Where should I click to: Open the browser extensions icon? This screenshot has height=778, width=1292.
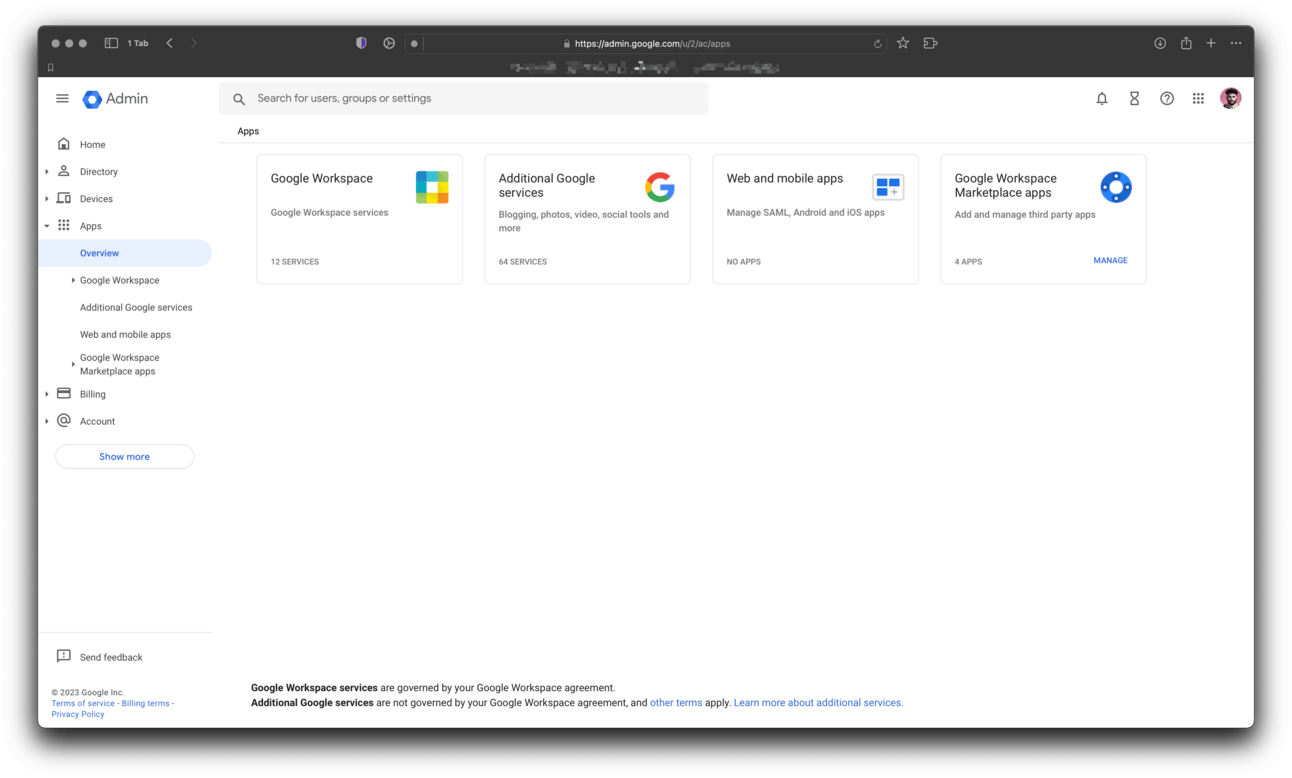point(930,43)
